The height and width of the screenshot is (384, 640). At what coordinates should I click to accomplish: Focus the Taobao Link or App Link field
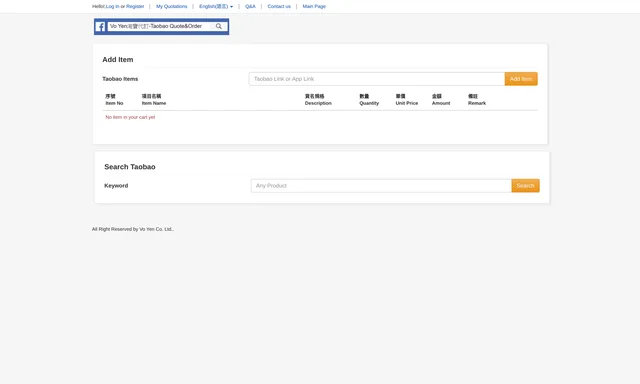pyautogui.click(x=377, y=79)
